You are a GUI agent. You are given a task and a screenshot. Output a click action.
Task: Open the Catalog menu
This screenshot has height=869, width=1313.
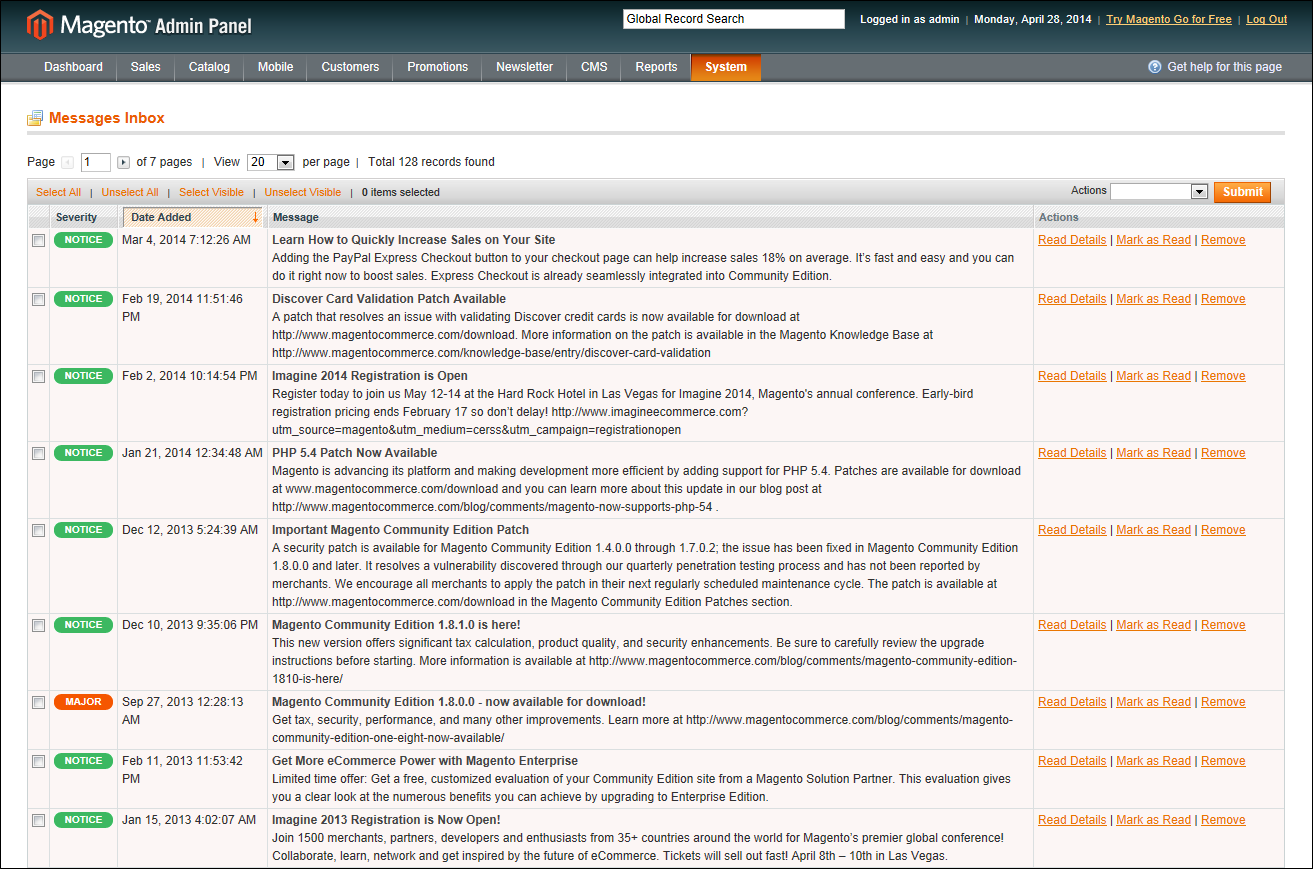[x=209, y=67]
